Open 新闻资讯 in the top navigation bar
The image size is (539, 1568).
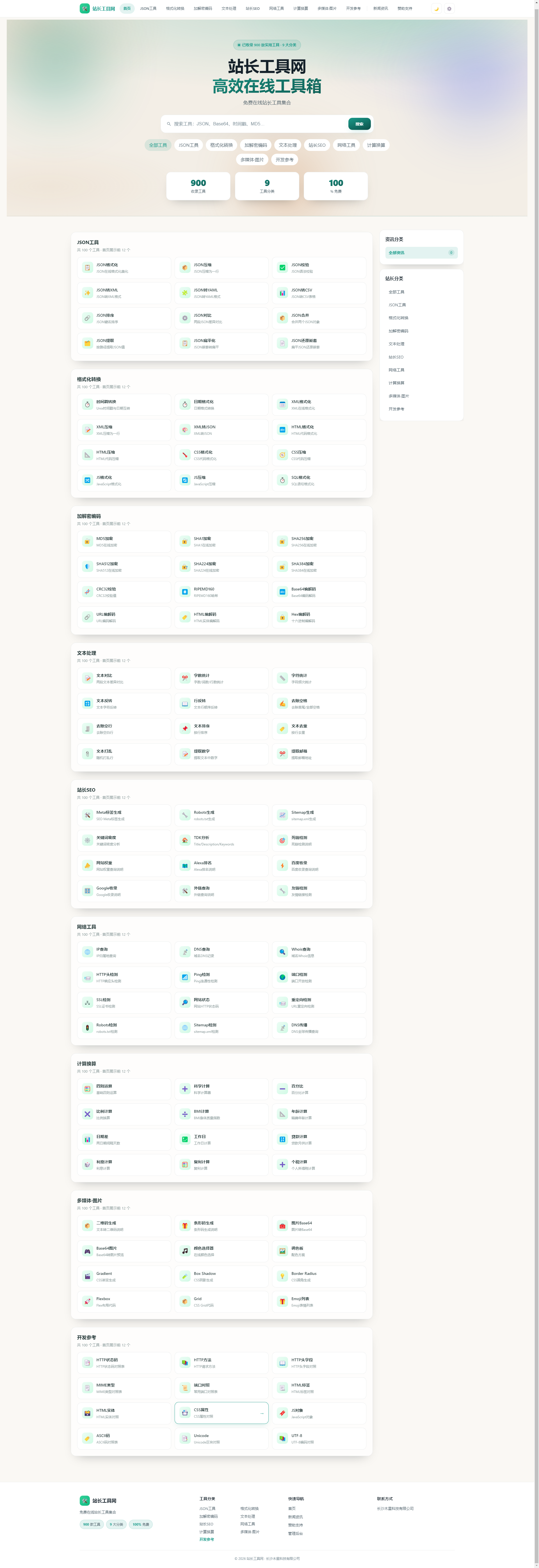point(381,8)
